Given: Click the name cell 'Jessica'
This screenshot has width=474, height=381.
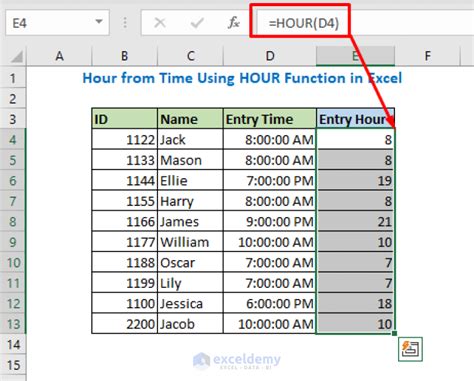Looking at the screenshot, I should coord(190,304).
